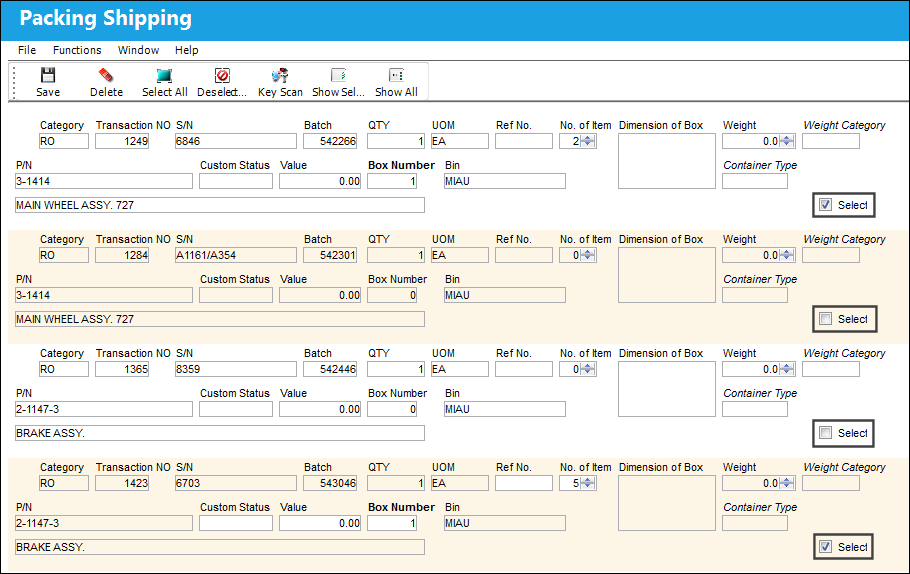Click the Delete eraser icon
The image size is (910, 574).
(106, 75)
